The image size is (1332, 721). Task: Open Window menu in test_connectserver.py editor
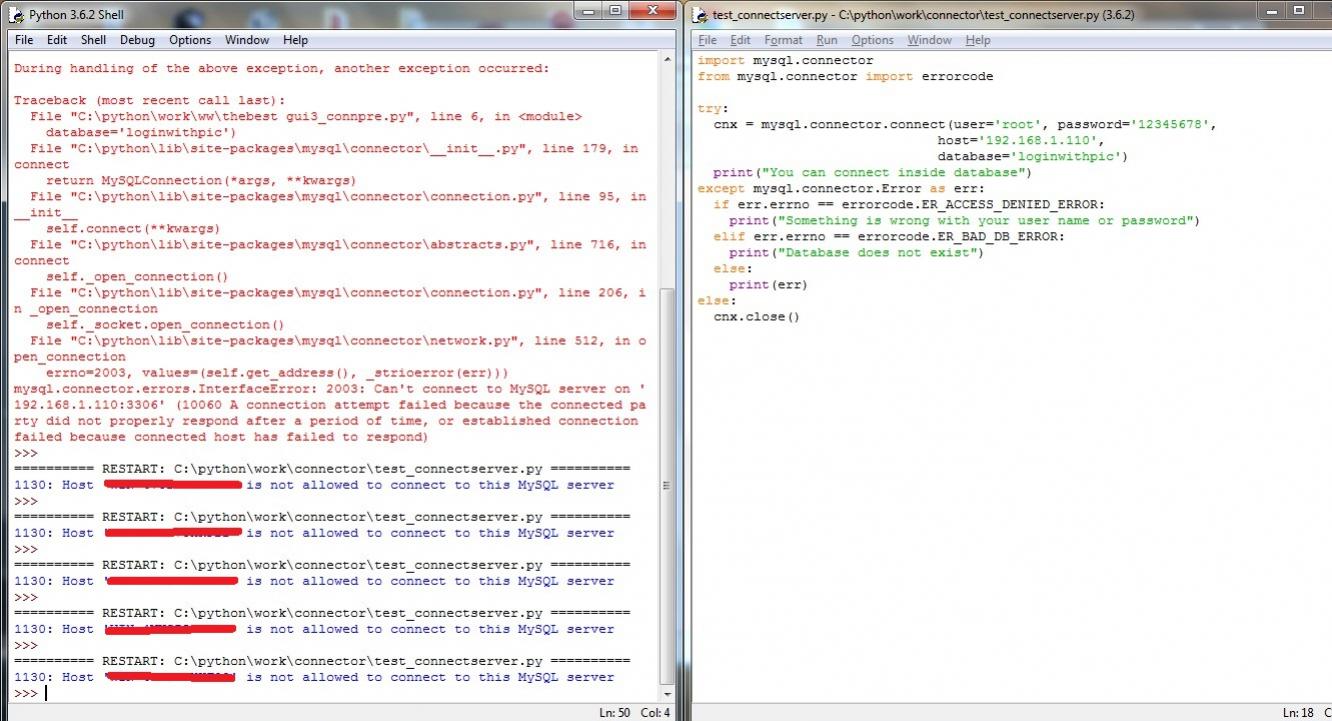tap(929, 40)
